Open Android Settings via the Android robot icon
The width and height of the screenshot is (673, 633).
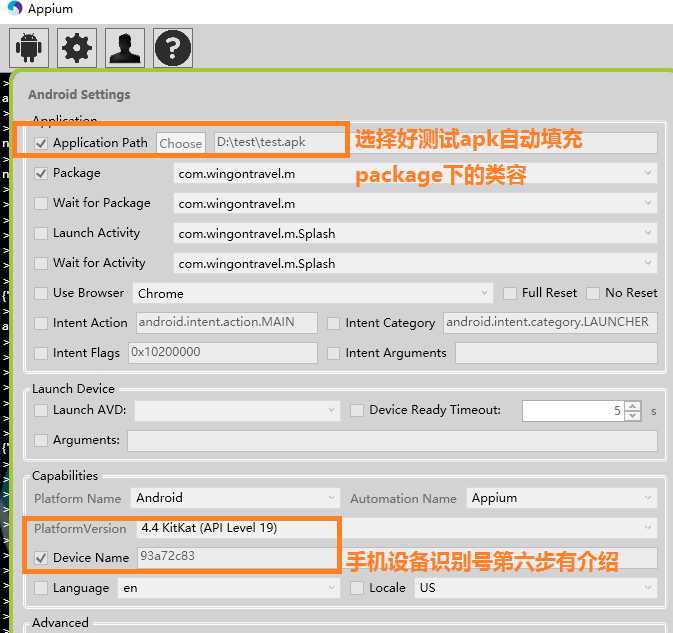(x=29, y=48)
